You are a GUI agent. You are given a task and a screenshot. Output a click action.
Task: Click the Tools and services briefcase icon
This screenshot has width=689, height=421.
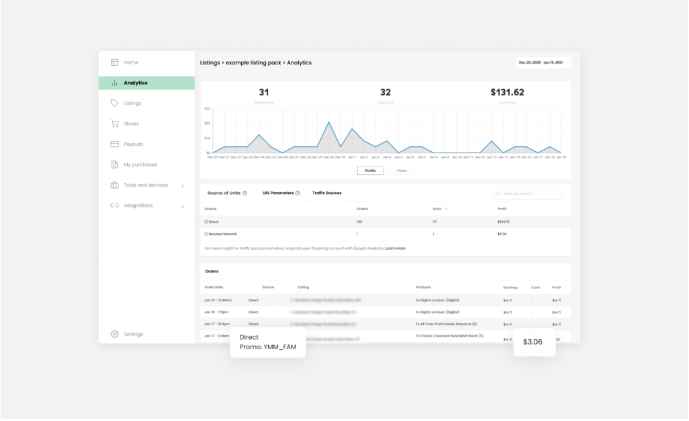click(114, 185)
